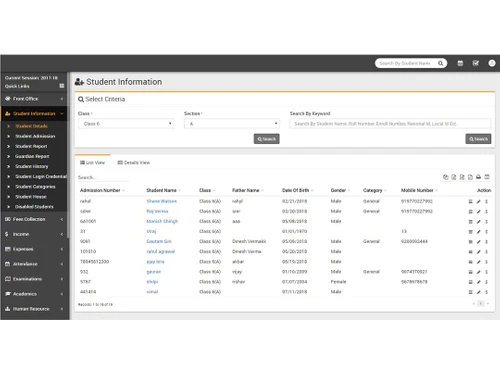Screen dimensions: 500x375
Task: Click the search magnifier in top bar
Action: tap(440, 63)
